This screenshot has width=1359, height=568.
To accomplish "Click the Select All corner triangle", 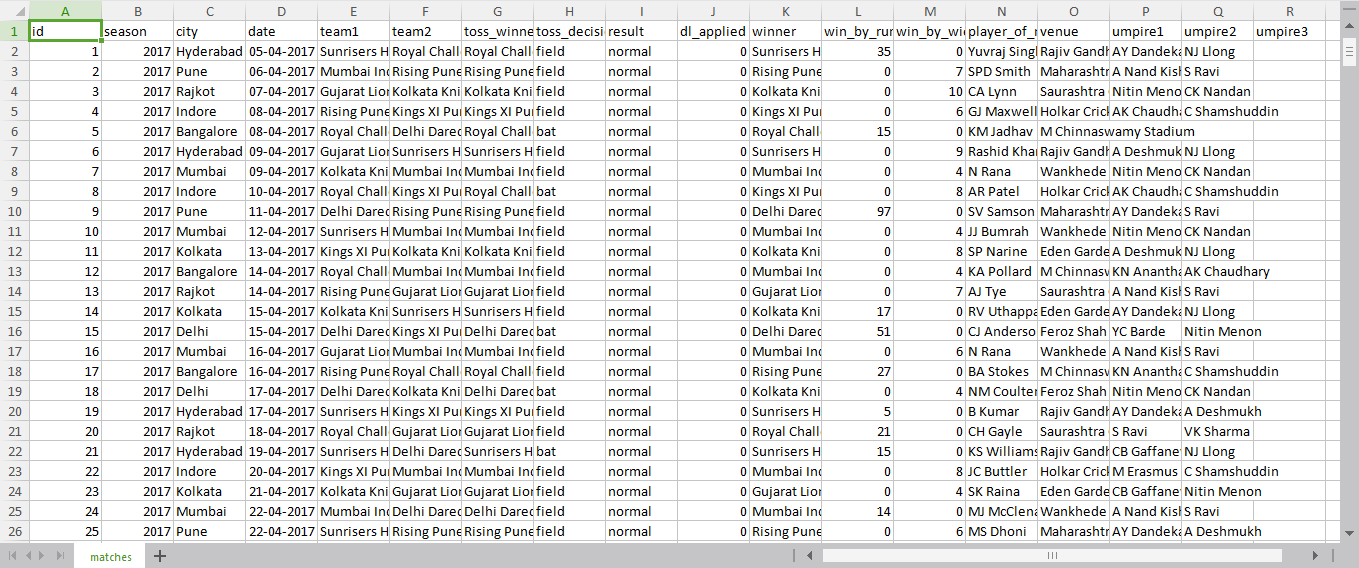I will pos(15,10).
